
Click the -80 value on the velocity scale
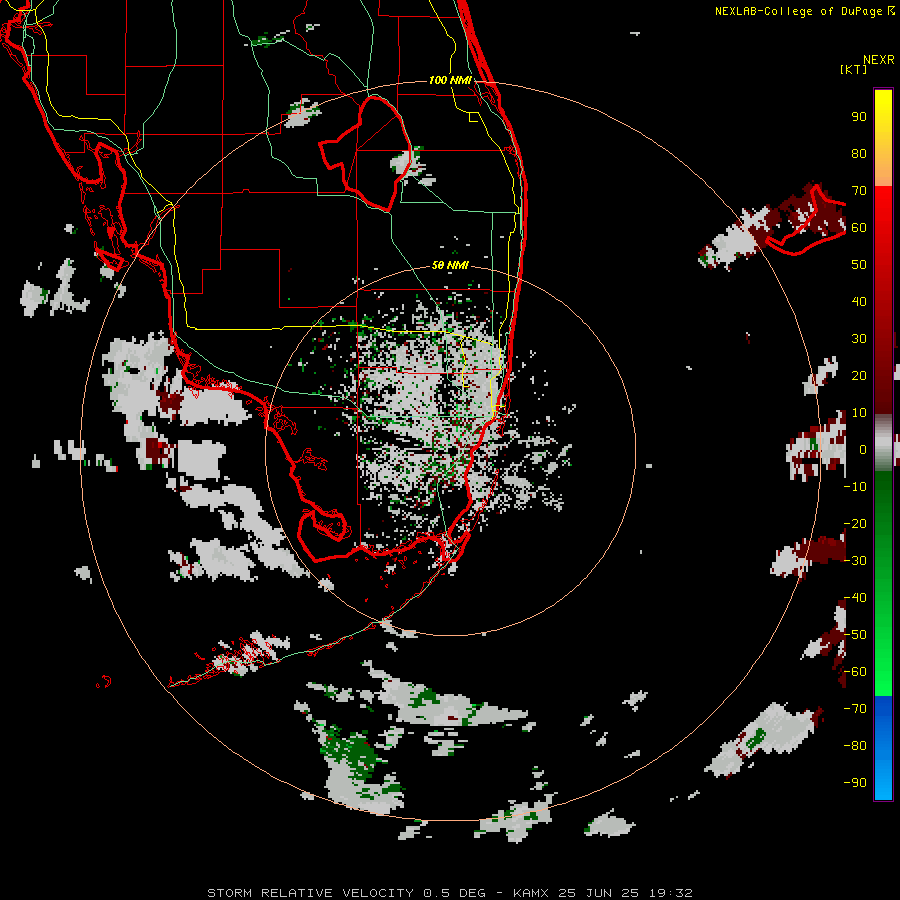[855, 746]
